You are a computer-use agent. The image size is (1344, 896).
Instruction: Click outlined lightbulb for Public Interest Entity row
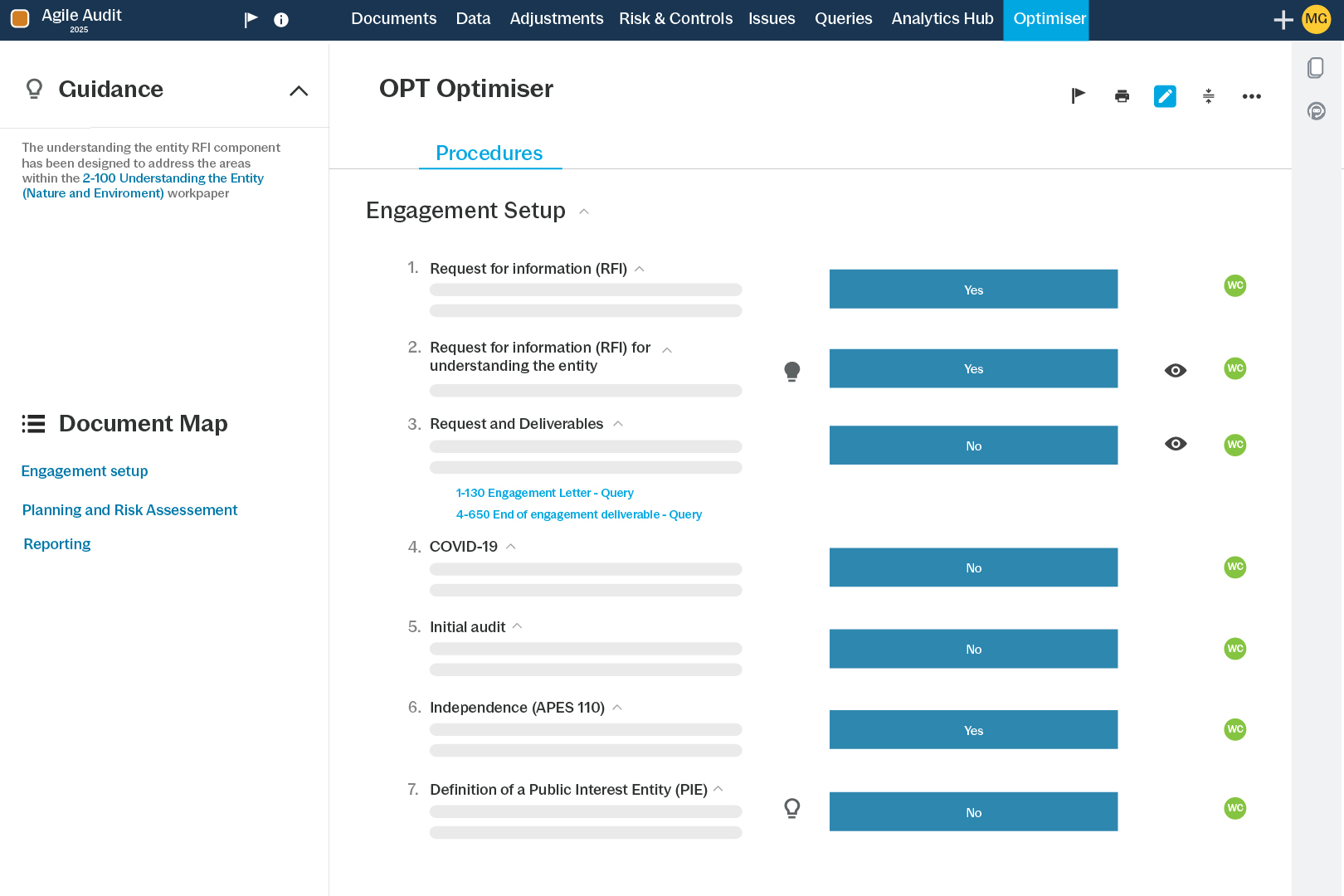tap(792, 808)
